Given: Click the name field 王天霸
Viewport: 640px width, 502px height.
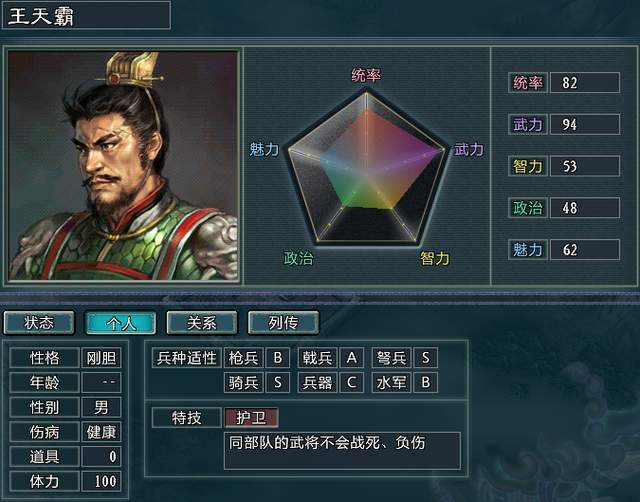Looking at the screenshot, I should click(86, 16).
